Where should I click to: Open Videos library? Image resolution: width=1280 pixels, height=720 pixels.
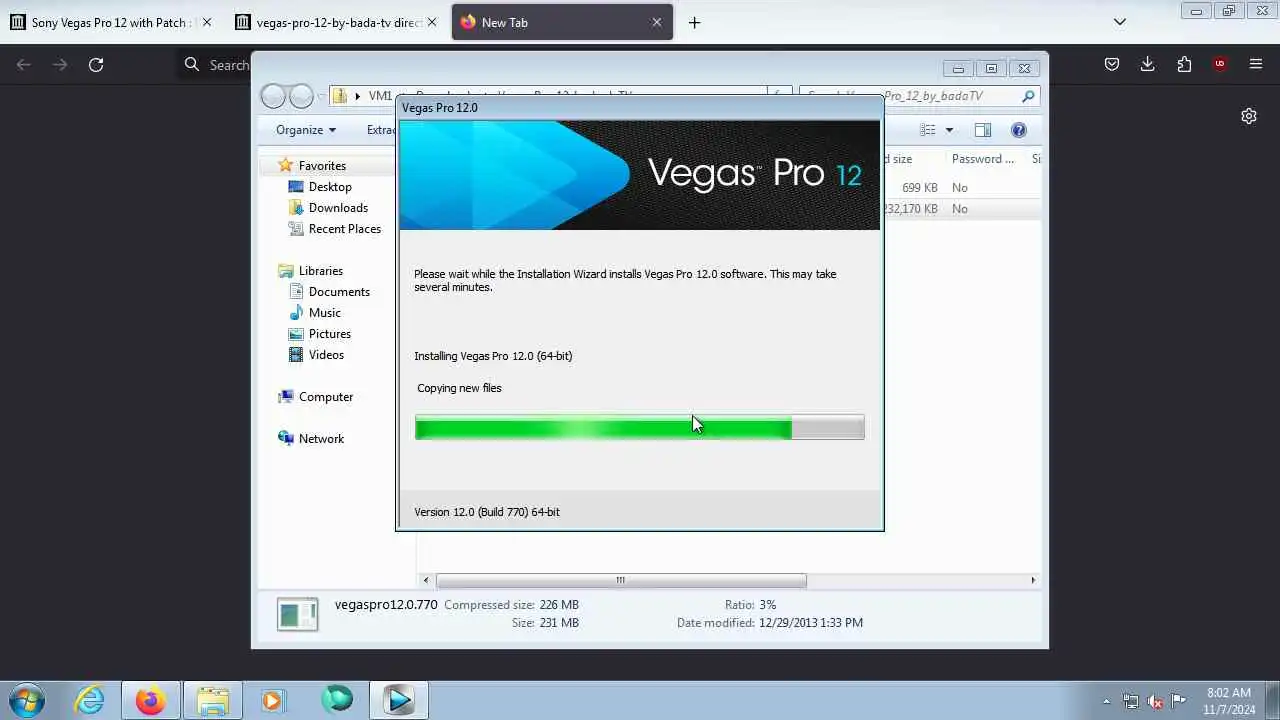coord(326,355)
